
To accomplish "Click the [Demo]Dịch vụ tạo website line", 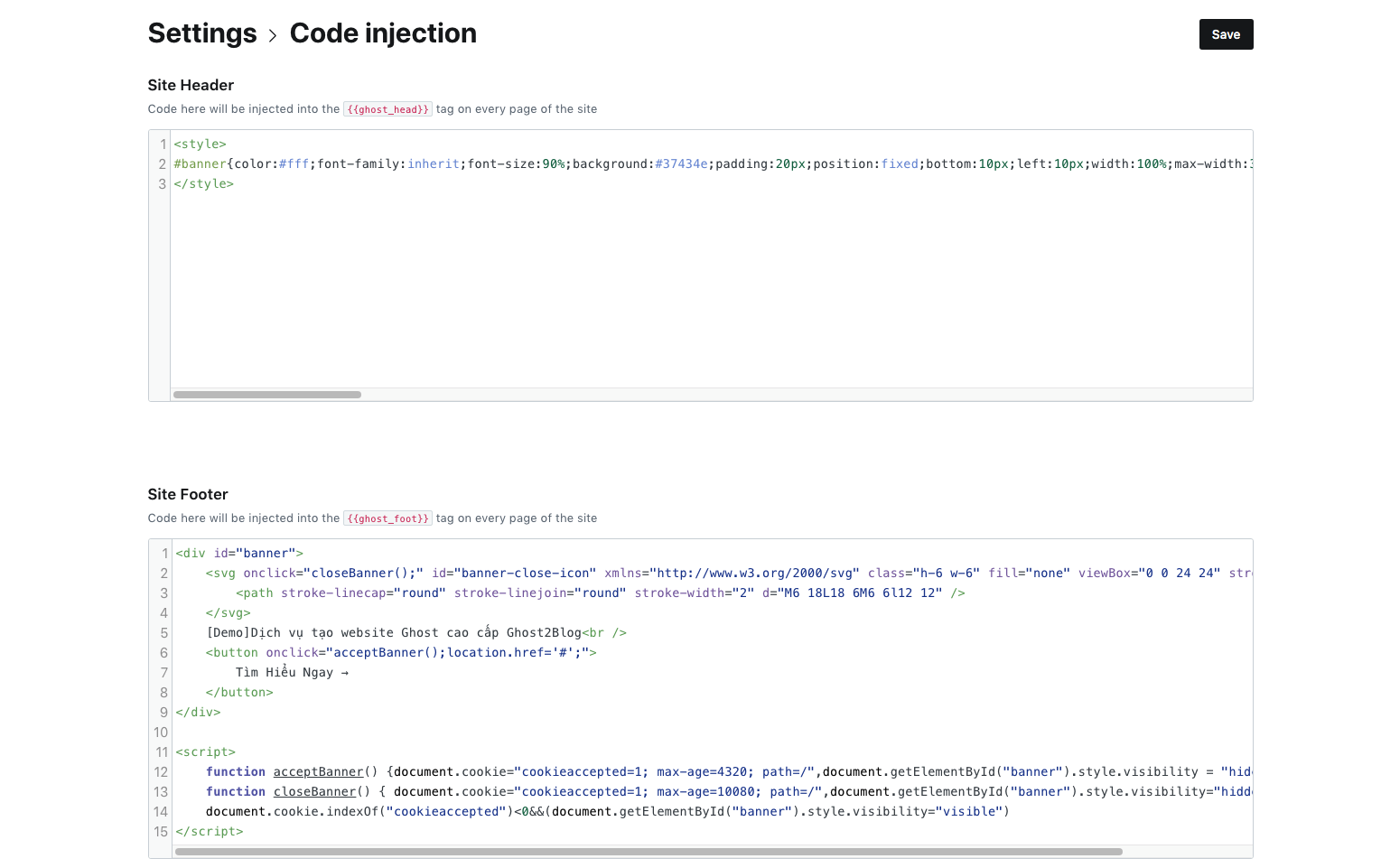I will pos(416,632).
